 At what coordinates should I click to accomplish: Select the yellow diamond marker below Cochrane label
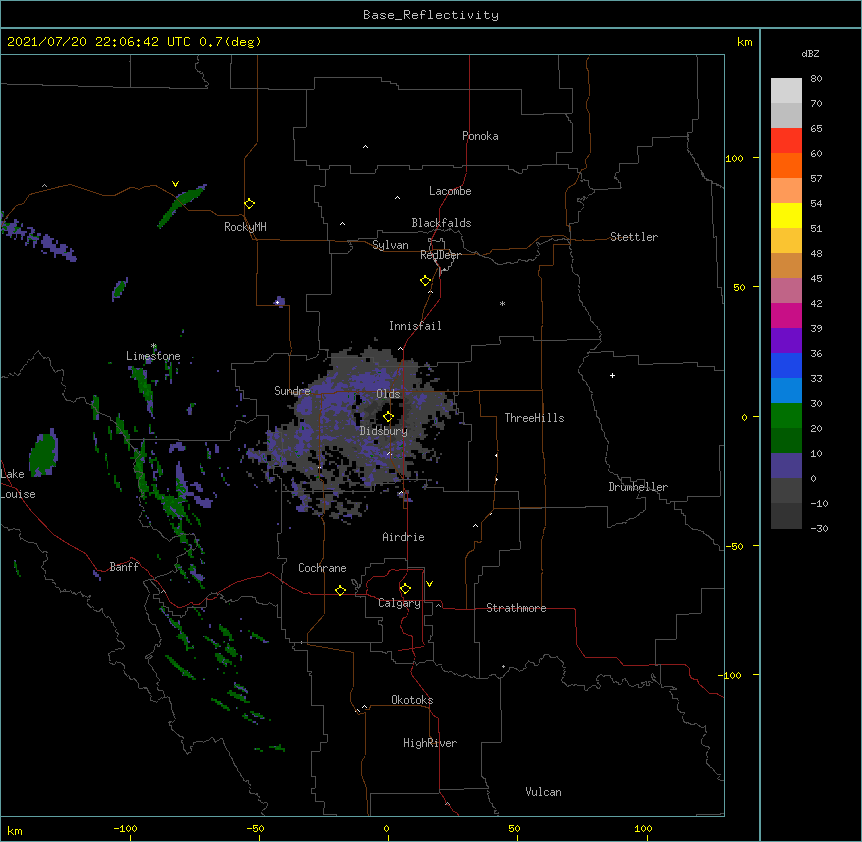pyautogui.click(x=340, y=590)
